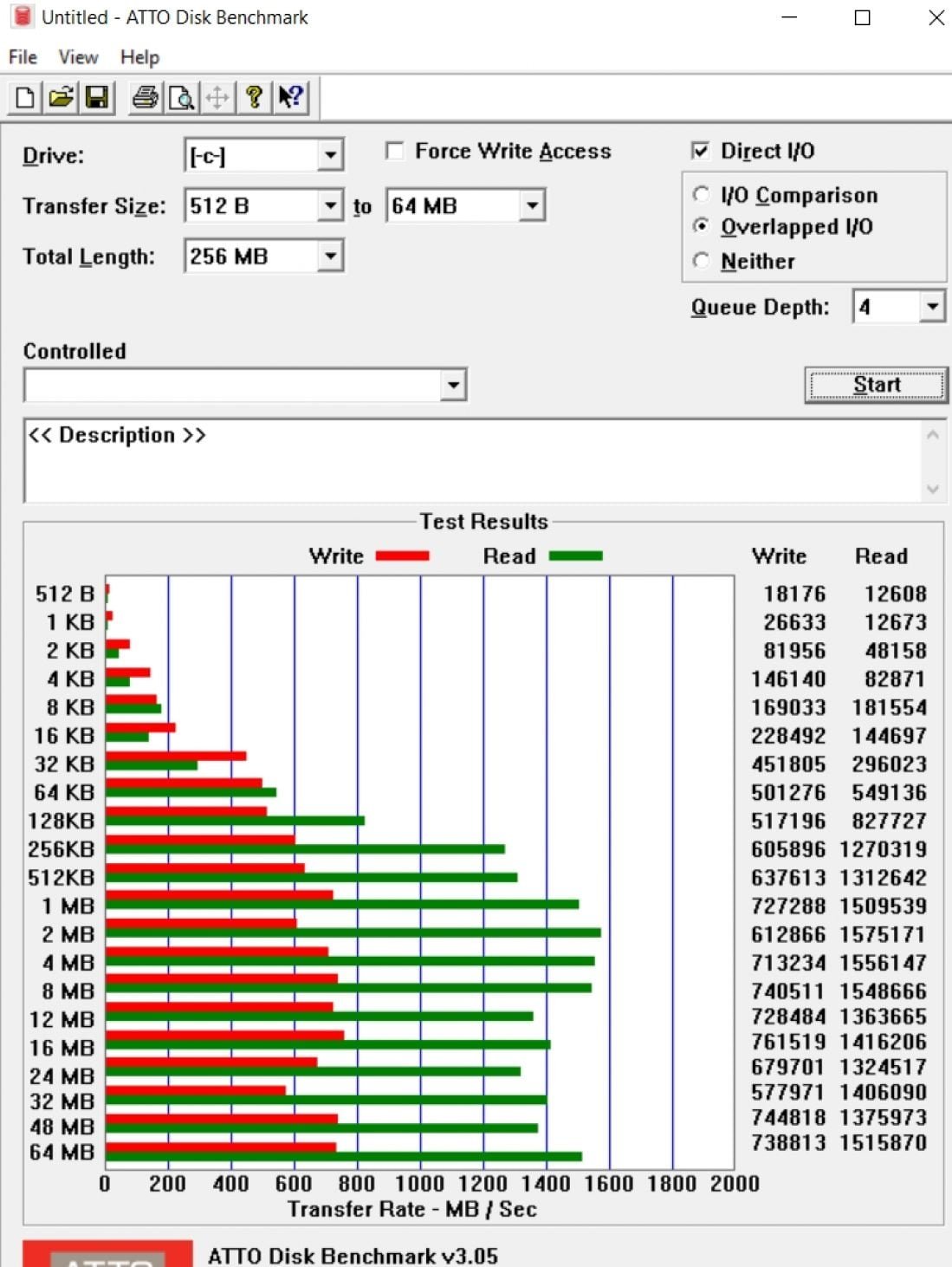The image size is (952, 1267).
Task: Click the Read column header
Action: (x=882, y=556)
